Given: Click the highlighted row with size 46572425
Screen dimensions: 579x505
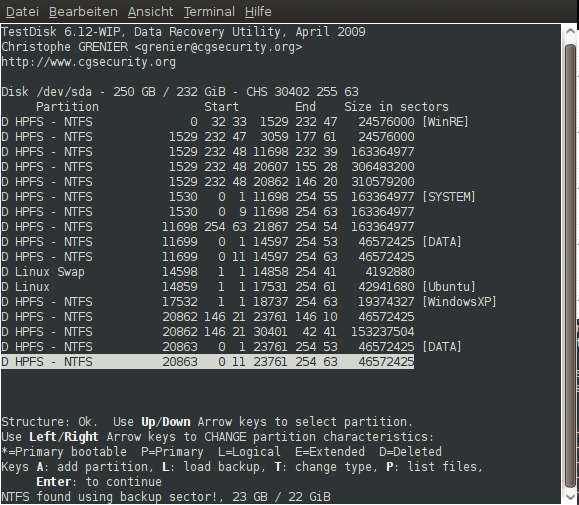Looking at the screenshot, I should point(208,362).
